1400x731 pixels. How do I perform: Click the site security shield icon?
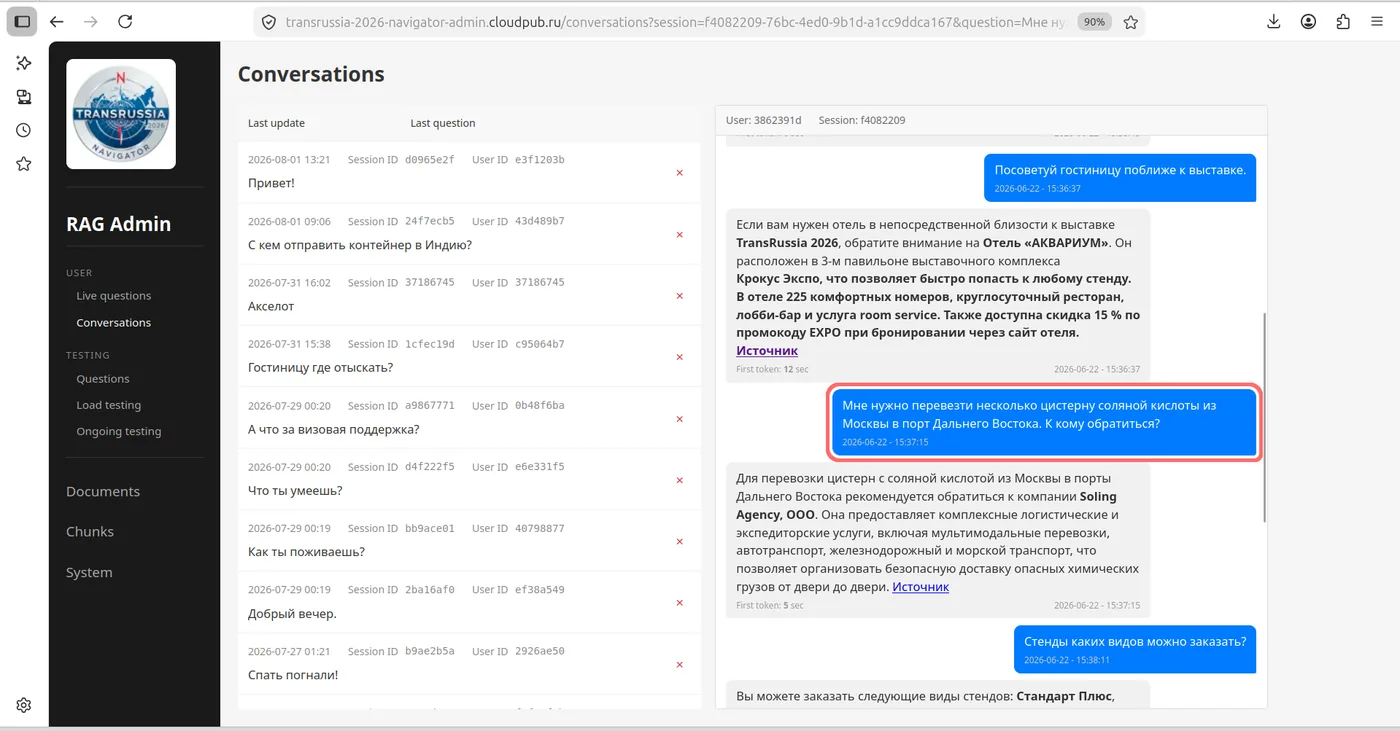(268, 22)
